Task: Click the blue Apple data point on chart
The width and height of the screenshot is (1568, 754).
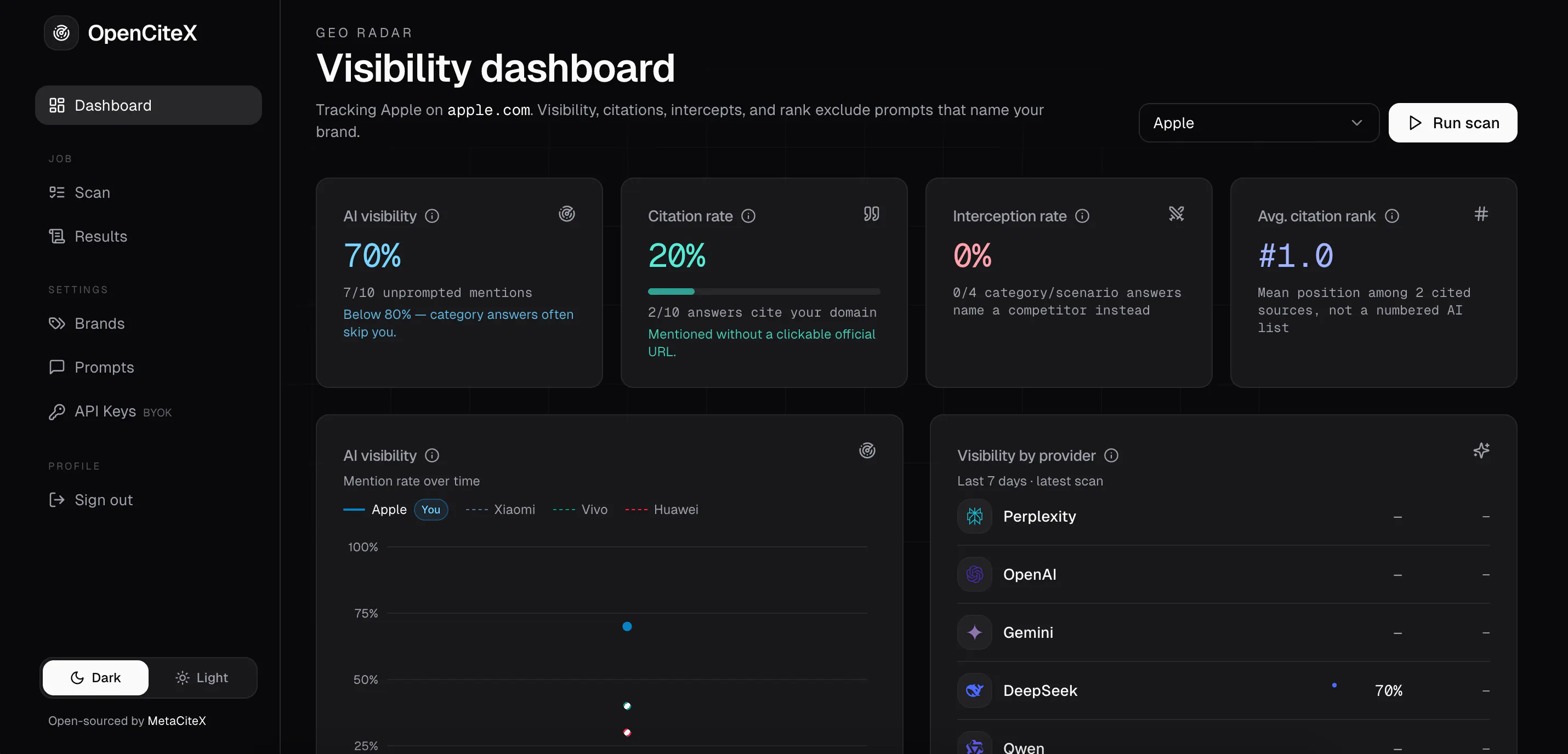Action: [627, 626]
